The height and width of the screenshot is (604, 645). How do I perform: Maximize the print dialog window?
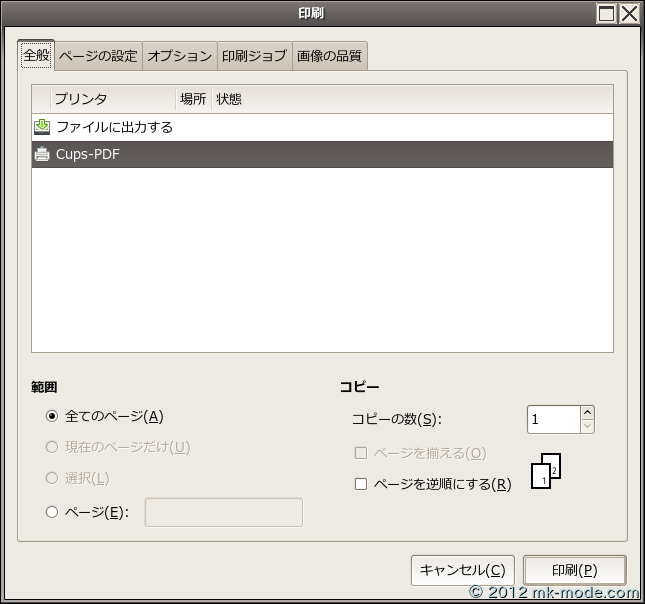[x=607, y=13]
